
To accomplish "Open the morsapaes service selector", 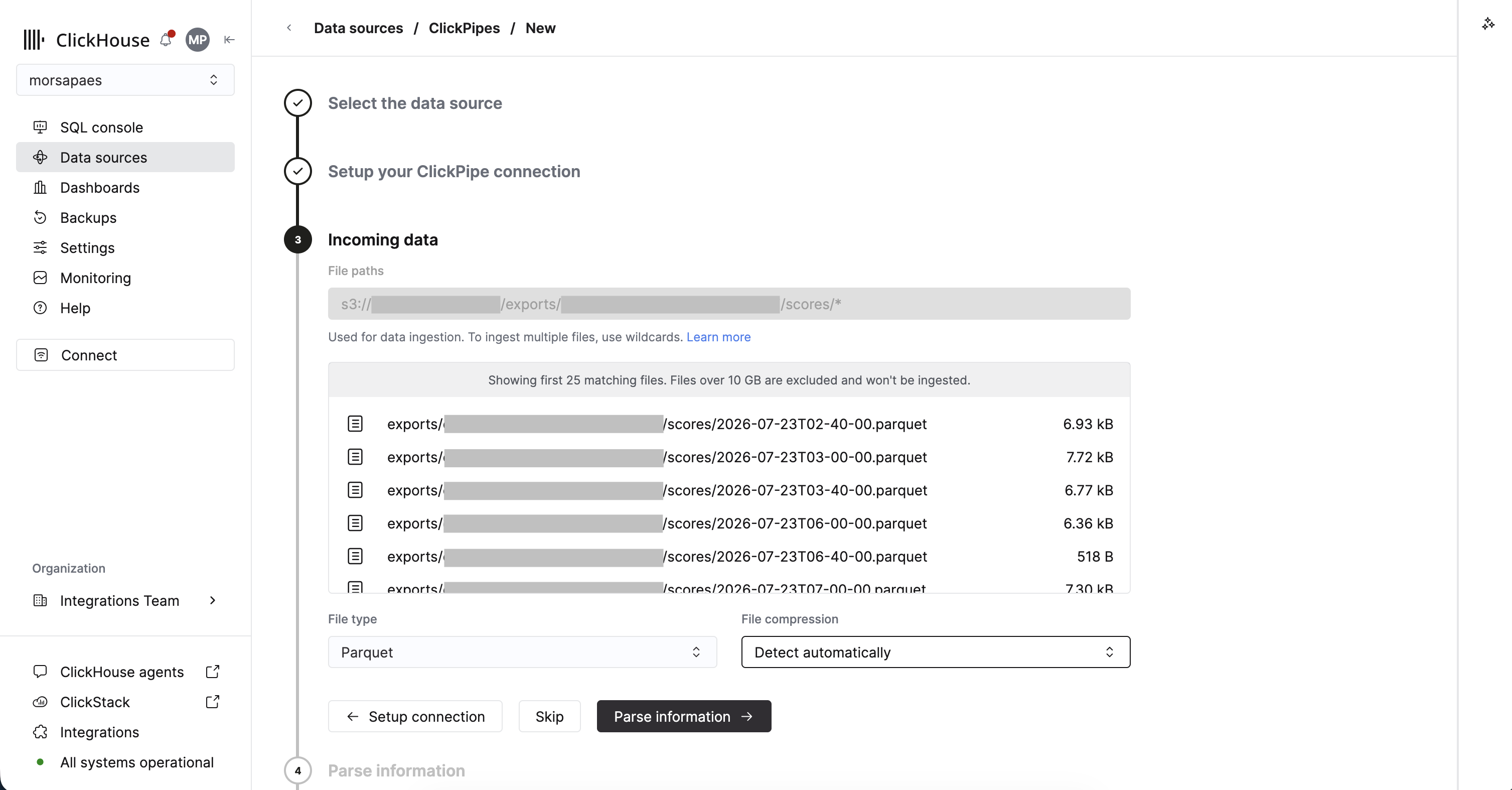I will tap(125, 80).
